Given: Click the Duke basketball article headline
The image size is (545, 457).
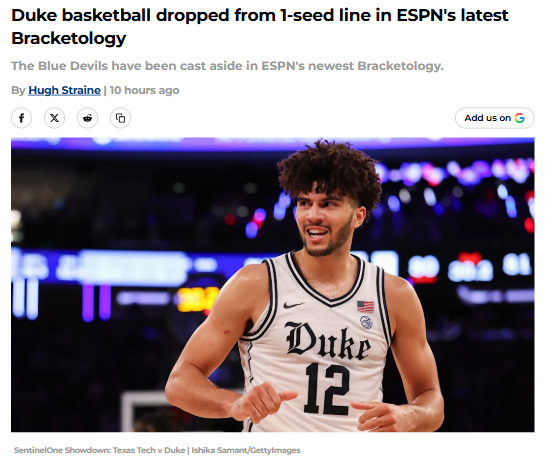Looking at the screenshot, I should click(260, 26).
